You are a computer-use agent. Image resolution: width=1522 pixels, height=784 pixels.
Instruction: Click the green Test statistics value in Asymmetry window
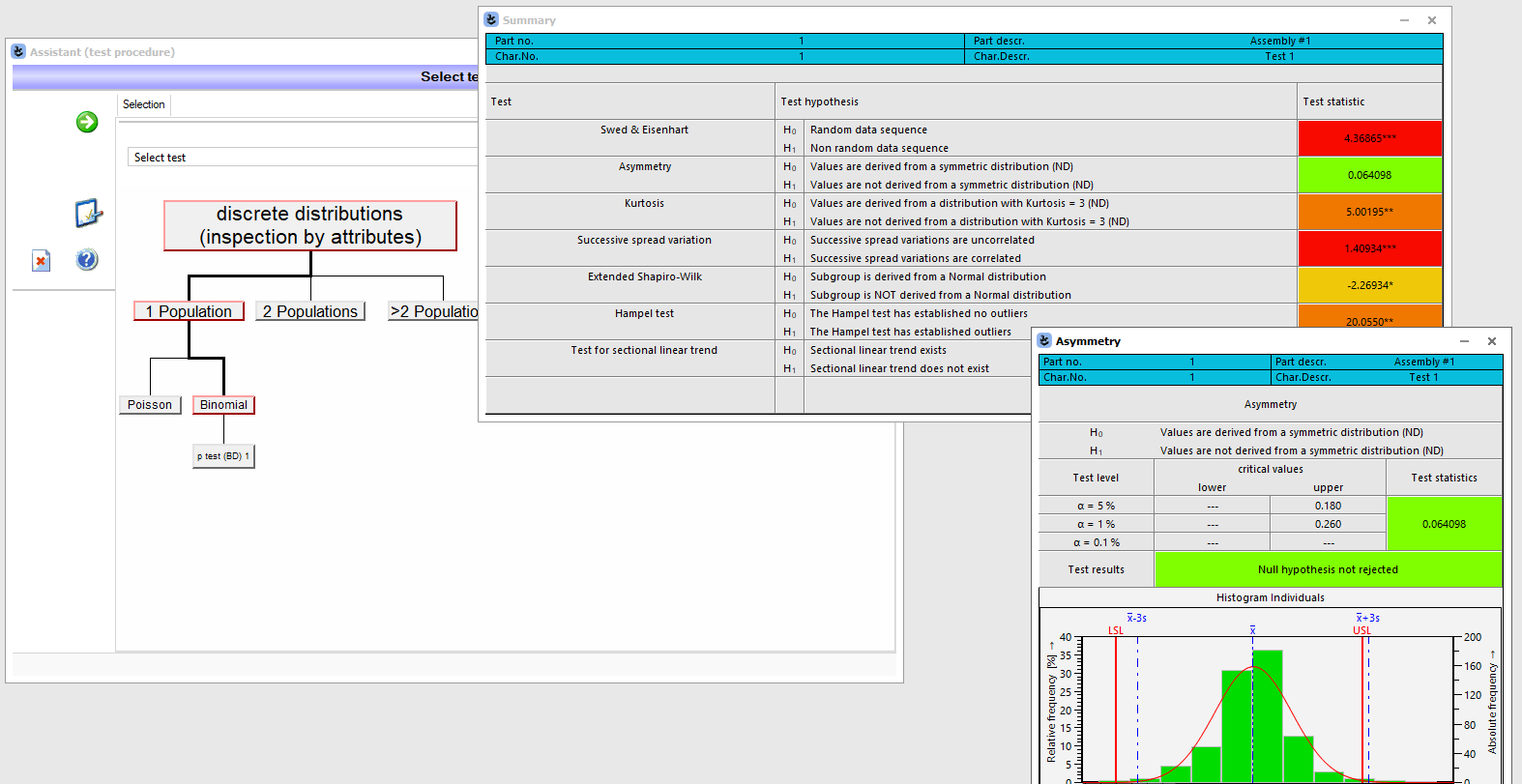[x=1444, y=524]
